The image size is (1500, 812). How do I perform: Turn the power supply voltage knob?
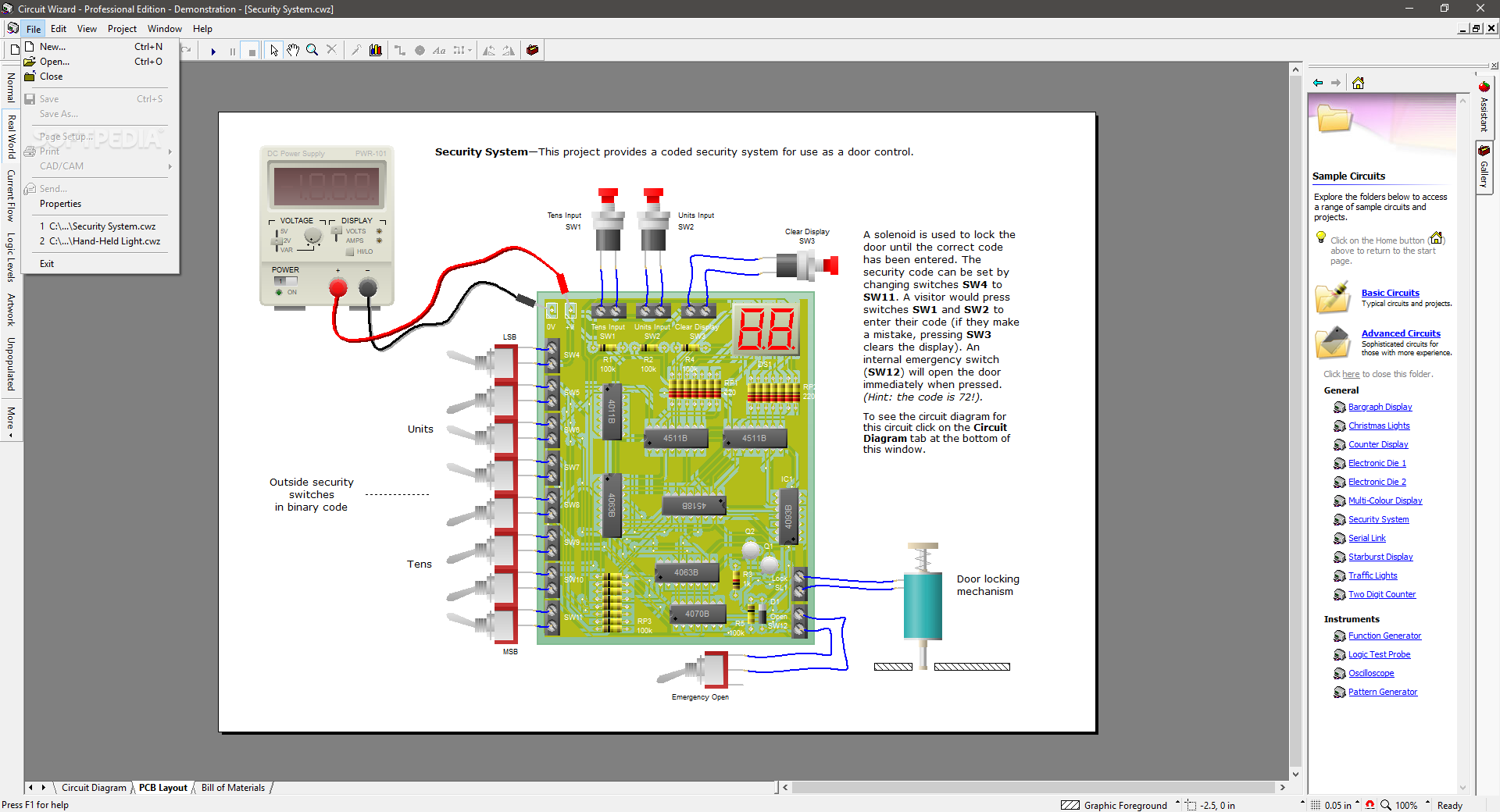click(x=312, y=236)
